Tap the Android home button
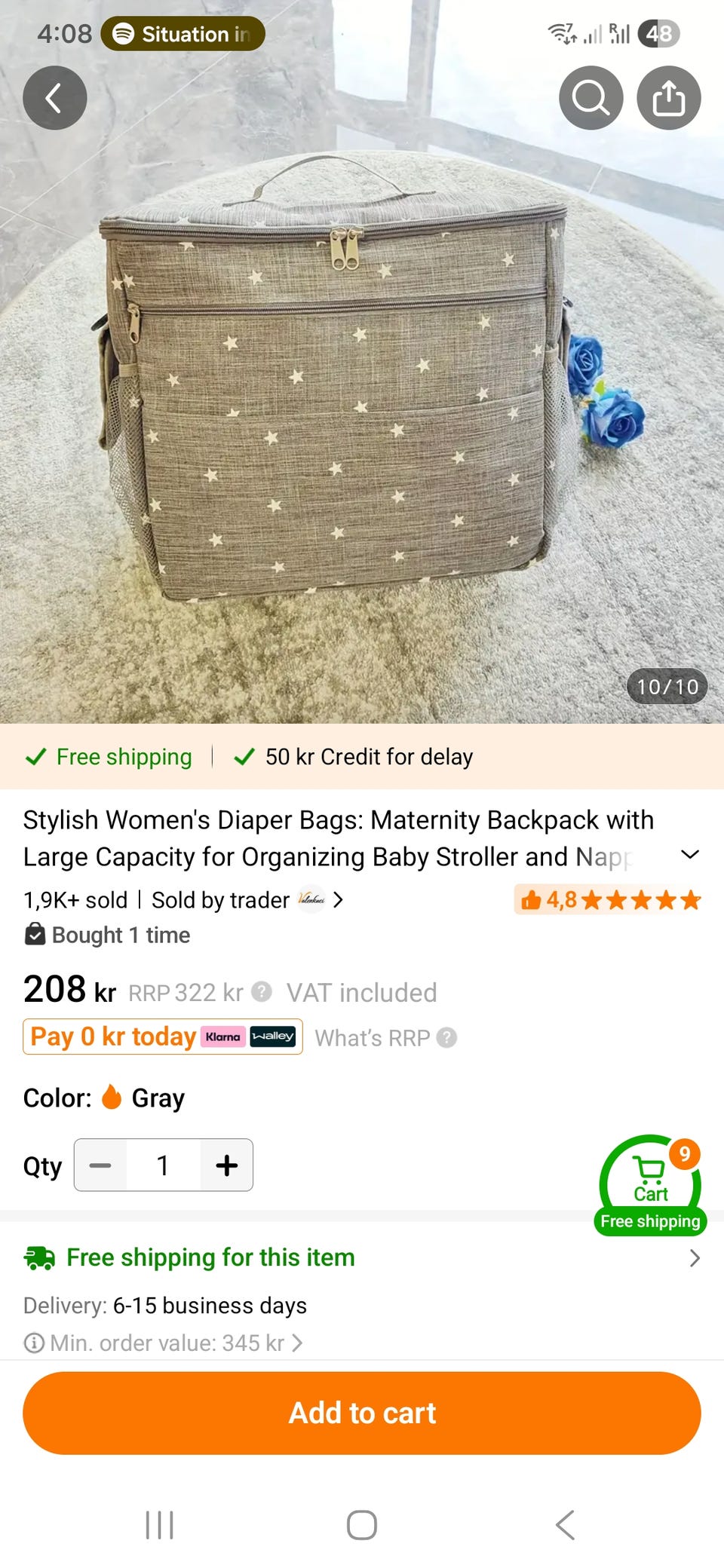724x1568 pixels. (x=362, y=1525)
